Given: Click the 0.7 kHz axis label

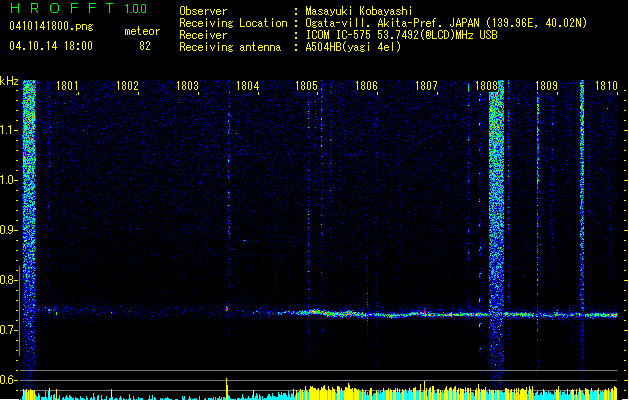Looking at the screenshot, I should pos(8,330).
